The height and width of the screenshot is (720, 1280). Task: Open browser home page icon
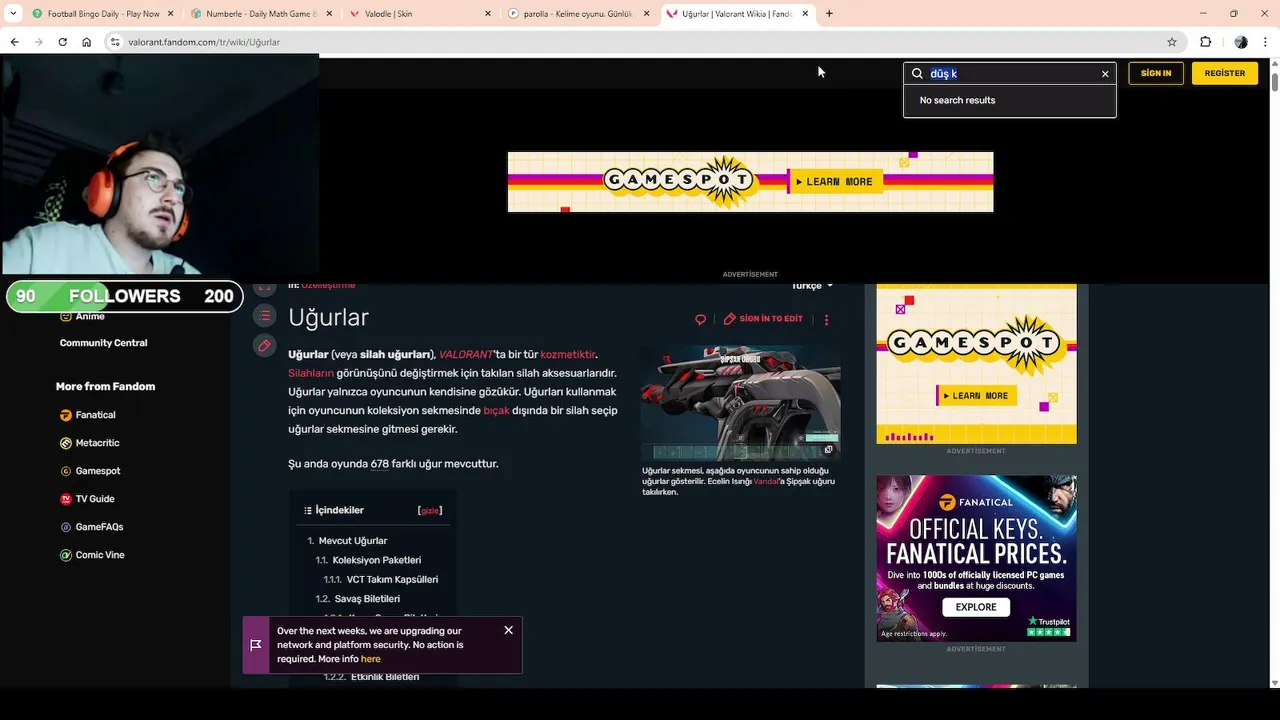click(87, 42)
